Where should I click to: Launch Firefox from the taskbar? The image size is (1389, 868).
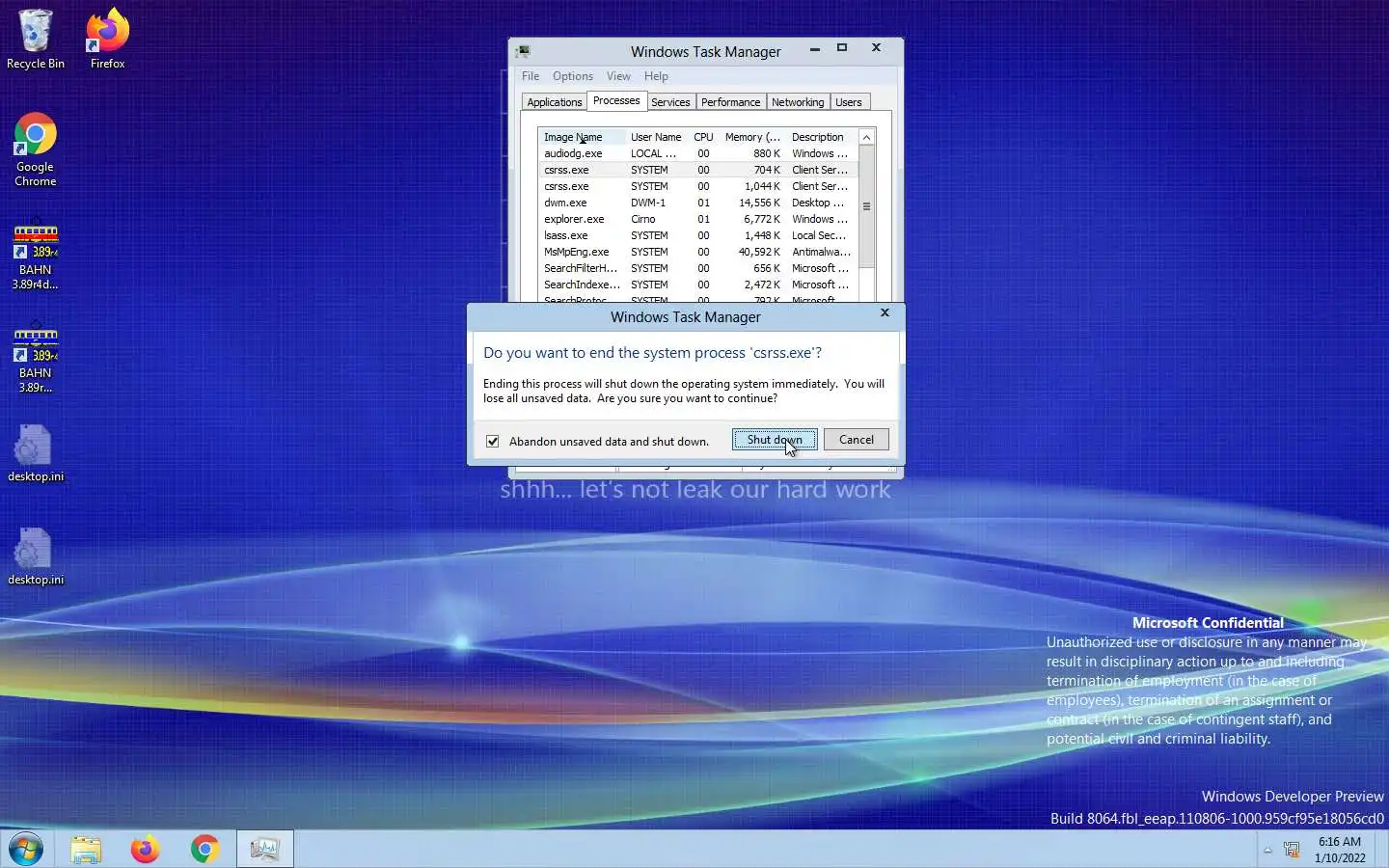coord(145,850)
